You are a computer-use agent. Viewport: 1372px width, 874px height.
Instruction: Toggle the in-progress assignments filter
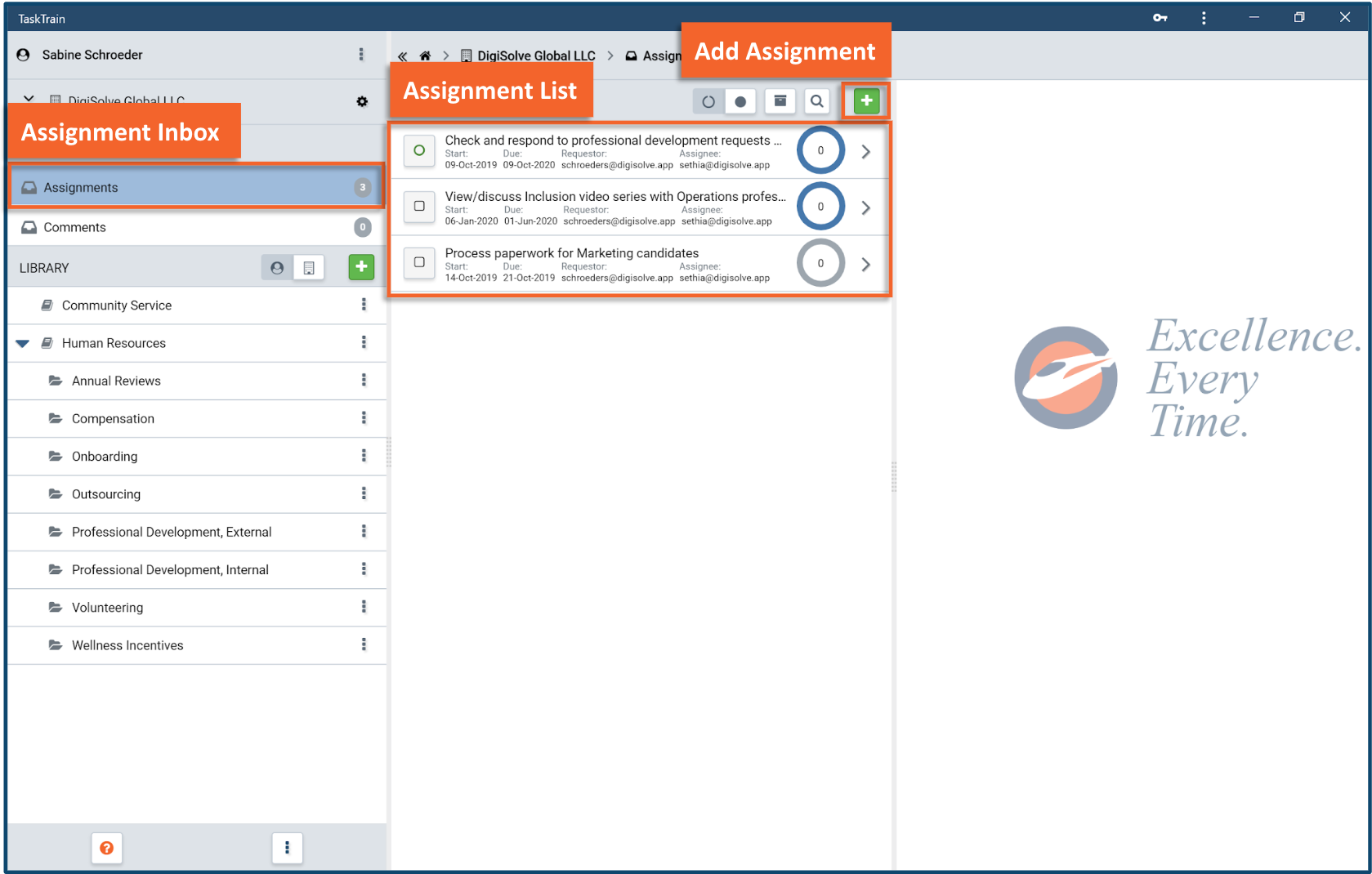pos(708,101)
